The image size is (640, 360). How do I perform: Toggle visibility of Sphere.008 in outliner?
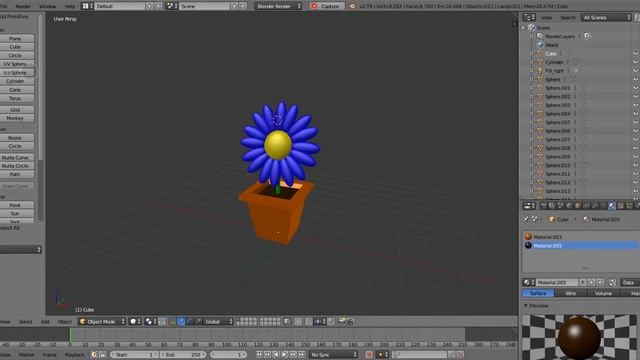[636, 148]
